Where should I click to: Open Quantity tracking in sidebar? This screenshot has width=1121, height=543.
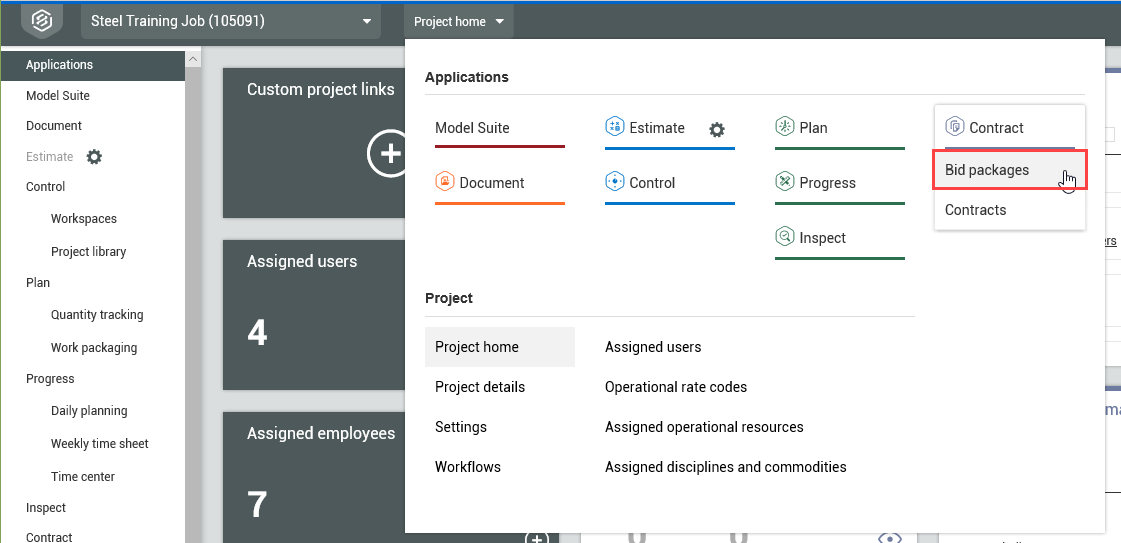coord(97,315)
